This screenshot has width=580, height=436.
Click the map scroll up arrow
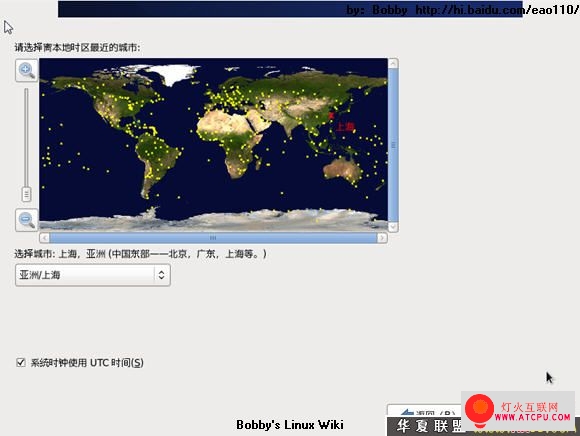[393, 63]
